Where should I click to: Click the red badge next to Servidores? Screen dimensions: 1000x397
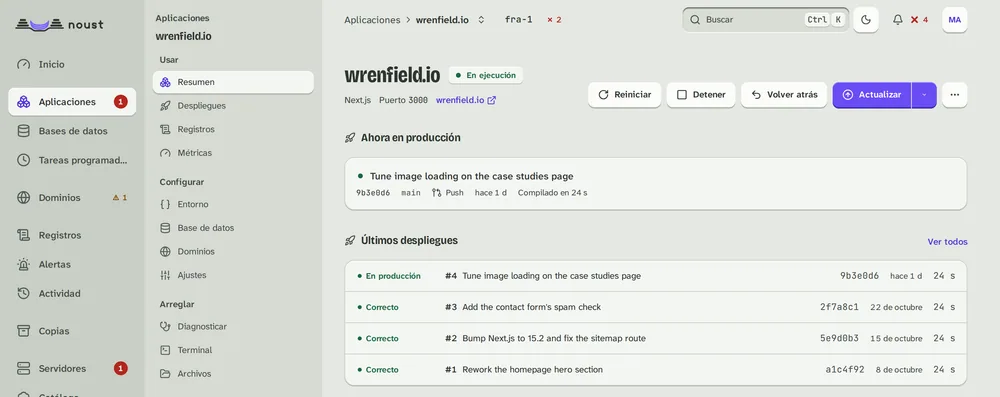pyautogui.click(x=121, y=368)
